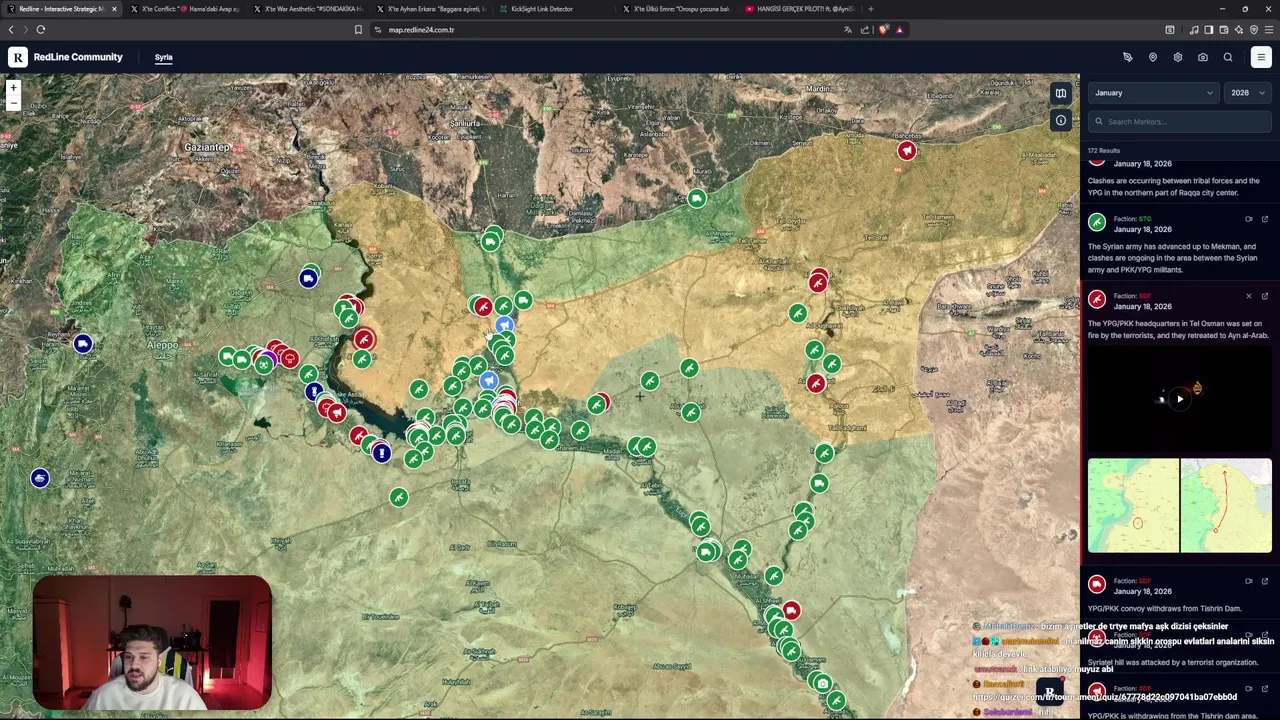Select 'Clashes are occurring between tribal forces' entry
1280x720 pixels.
1174,186
